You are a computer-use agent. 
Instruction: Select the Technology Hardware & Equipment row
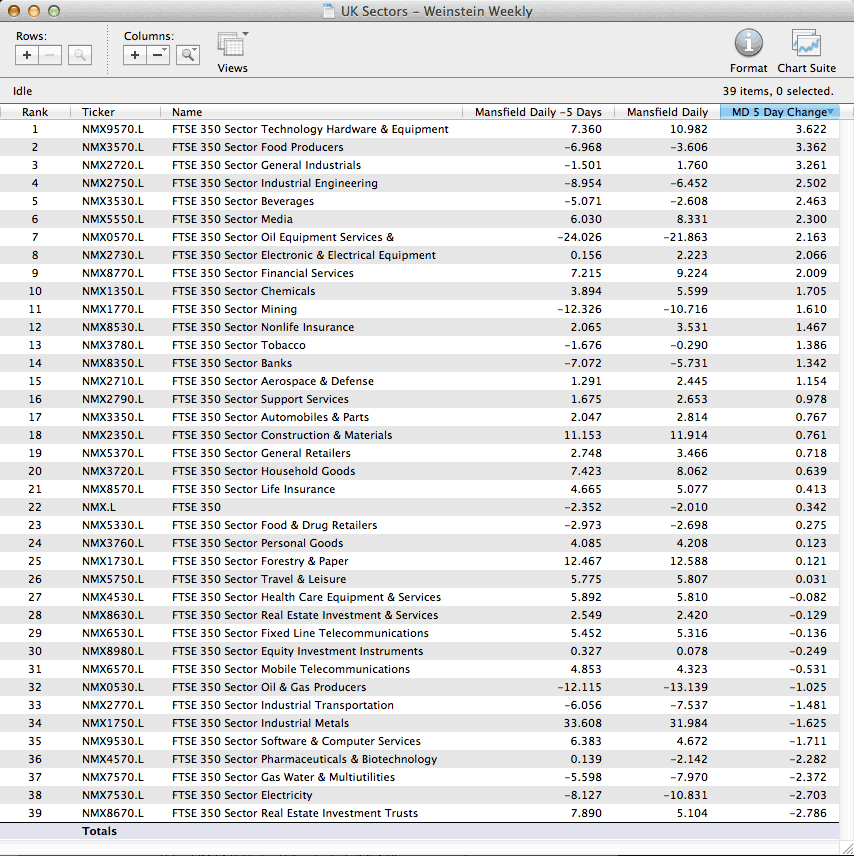point(310,129)
